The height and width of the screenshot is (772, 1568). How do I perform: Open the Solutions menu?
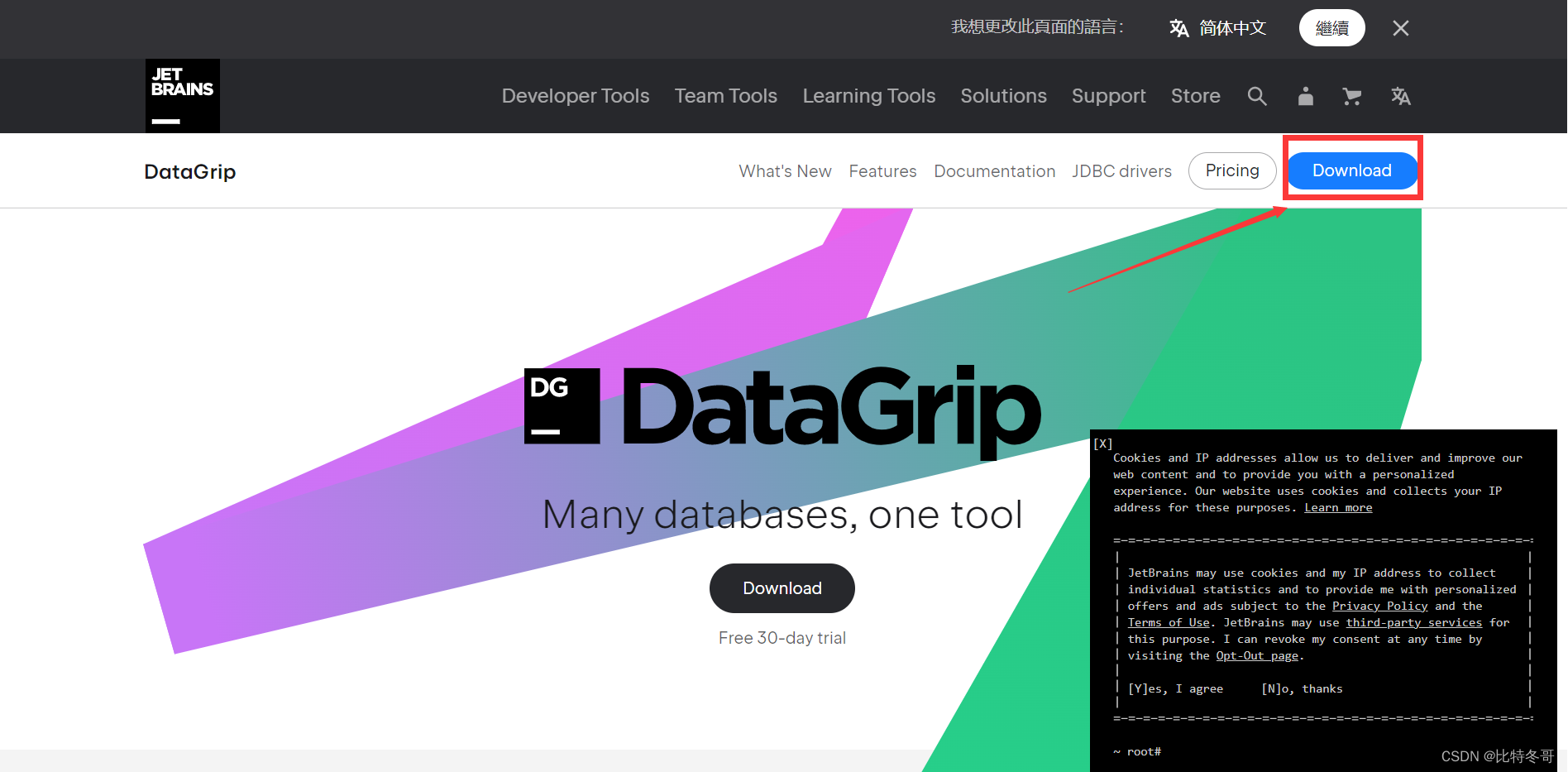point(1004,96)
